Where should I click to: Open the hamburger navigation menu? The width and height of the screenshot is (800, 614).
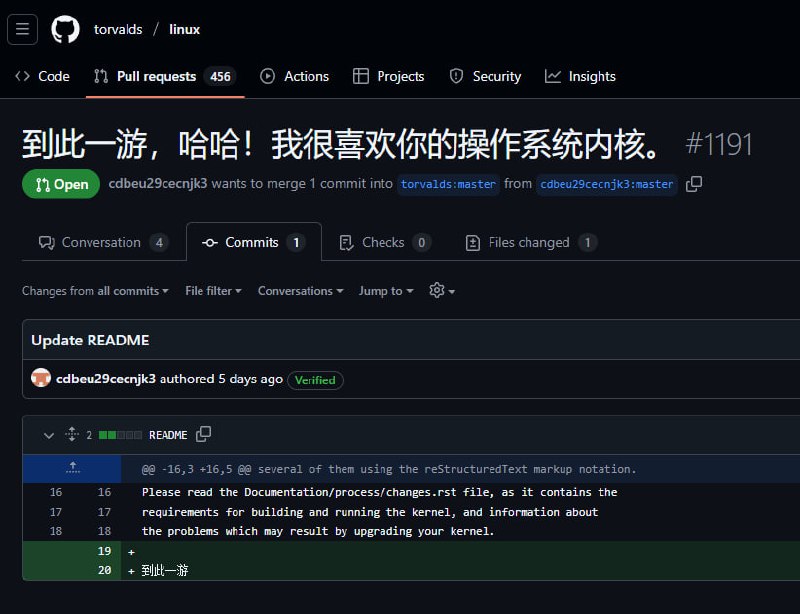(x=22, y=29)
